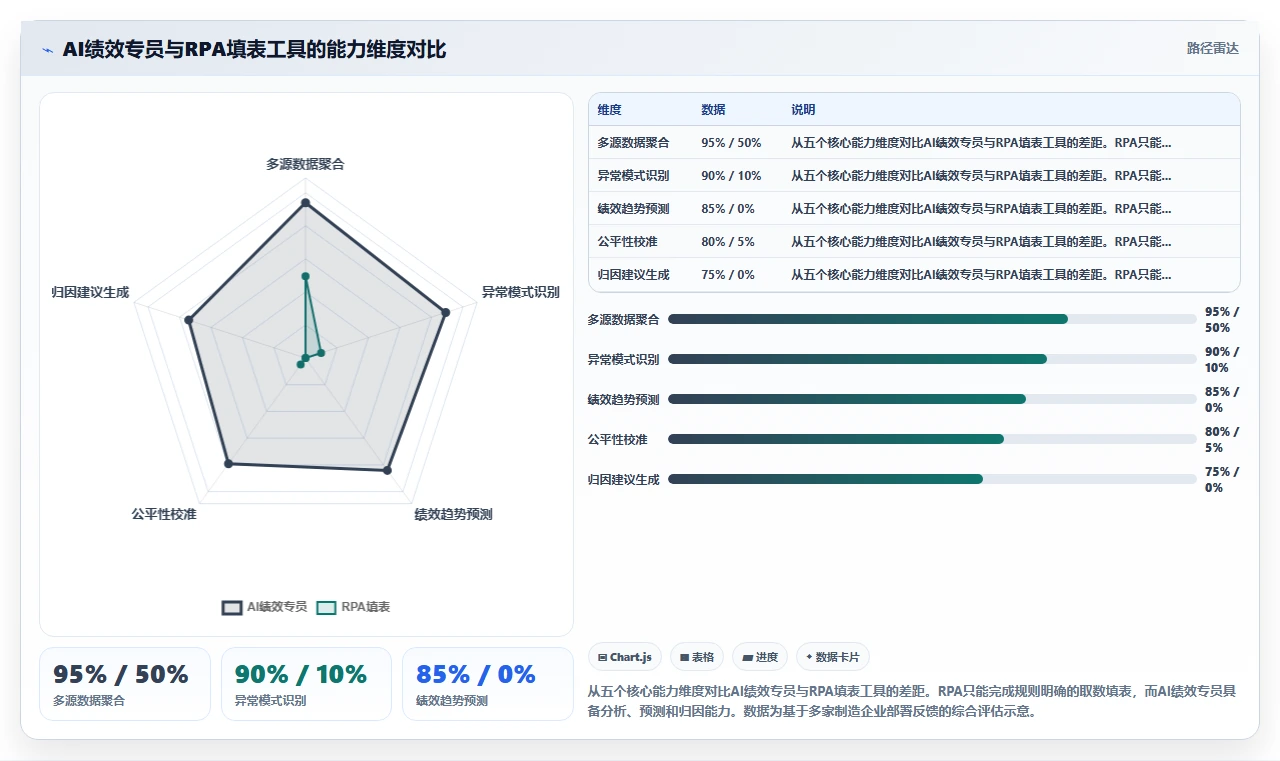Click the 绩效趋势预测 radar axis label
This screenshot has width=1280, height=761.
pos(454,514)
